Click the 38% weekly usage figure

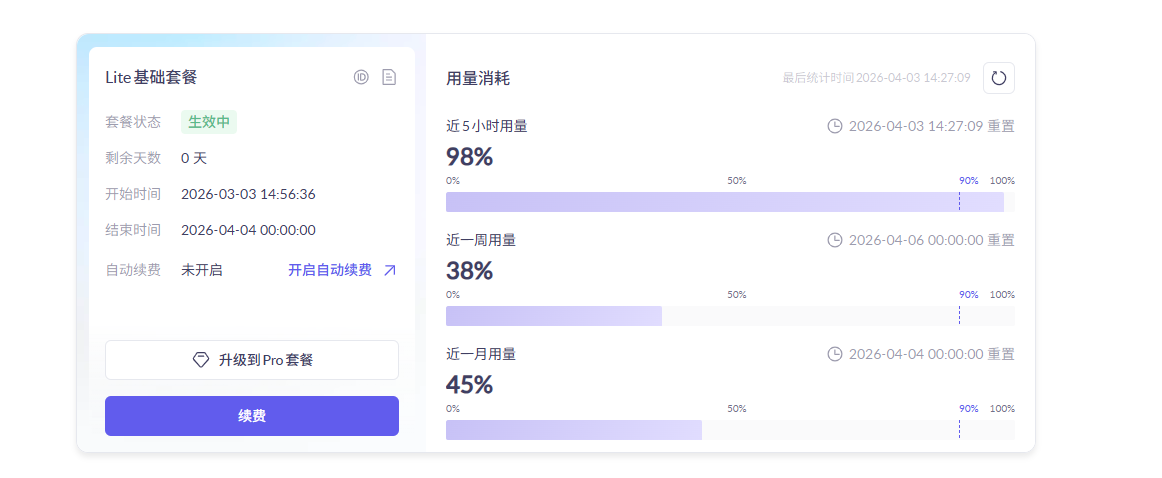pyautogui.click(x=469, y=271)
